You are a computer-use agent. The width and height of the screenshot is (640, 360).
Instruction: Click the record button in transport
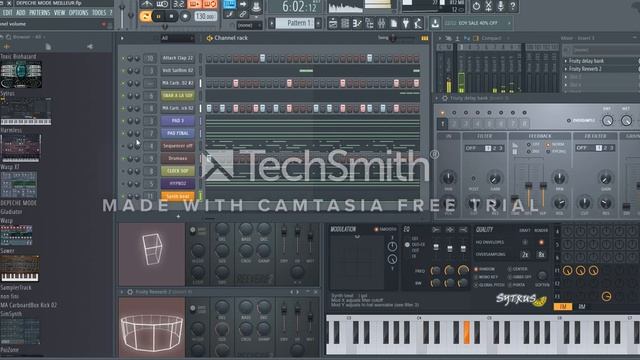185,16
